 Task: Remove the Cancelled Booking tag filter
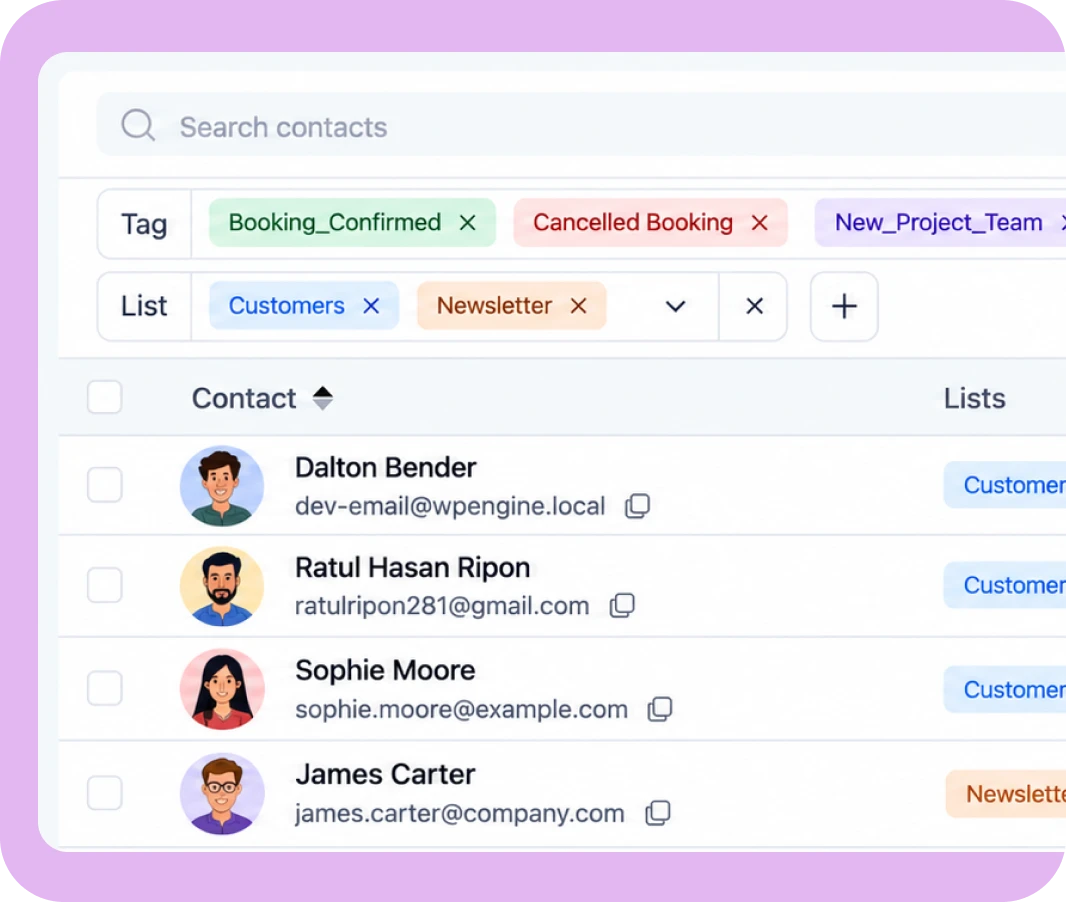(x=759, y=223)
